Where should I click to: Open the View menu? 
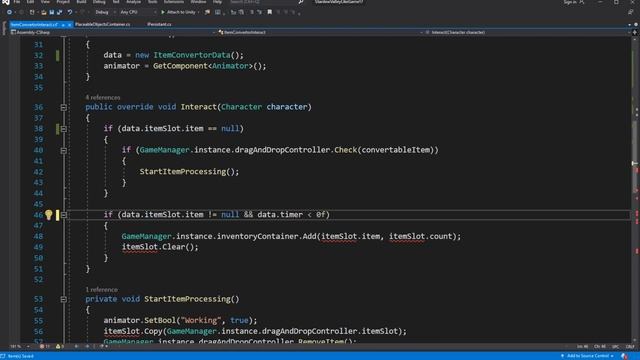point(45,2)
